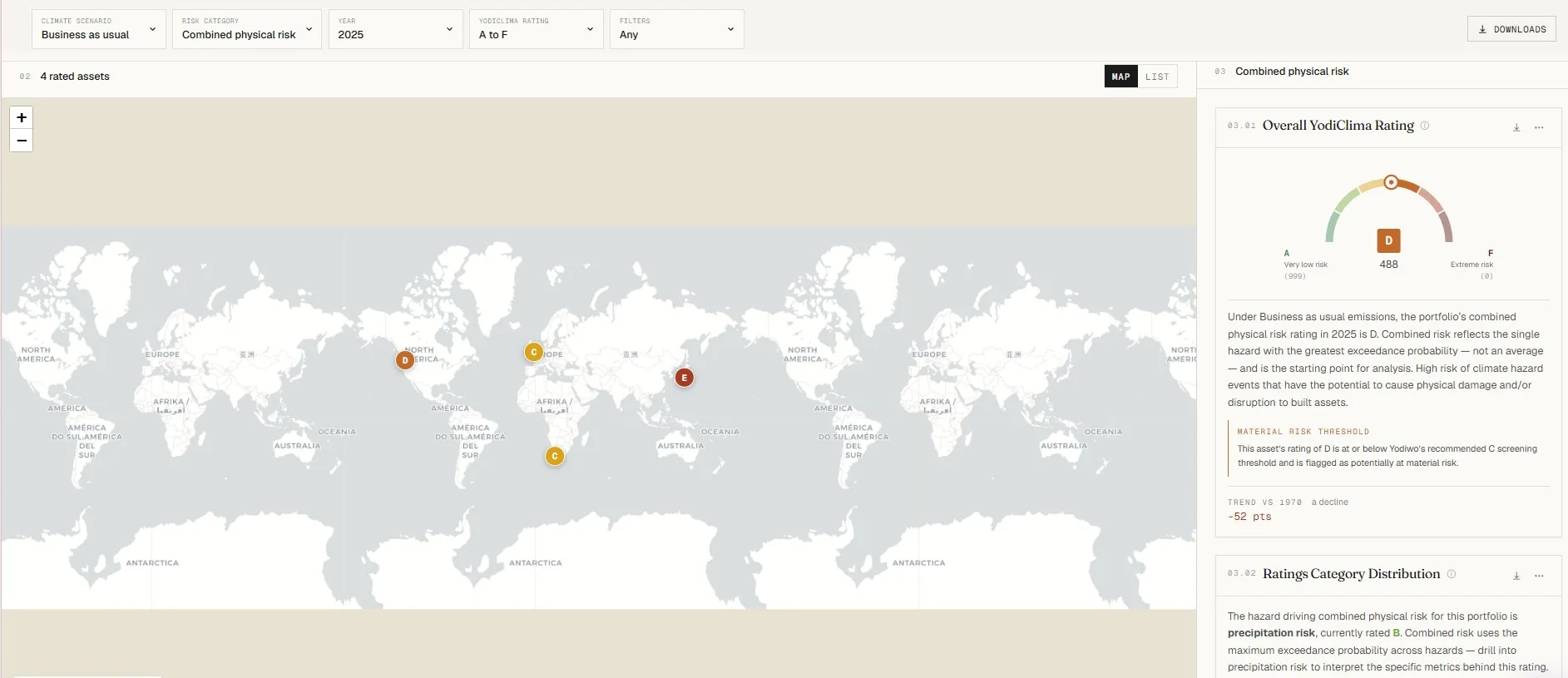The height and width of the screenshot is (678, 1568).
Task: Select the C-rated asset marker in southern Africa
Action: [x=555, y=456]
